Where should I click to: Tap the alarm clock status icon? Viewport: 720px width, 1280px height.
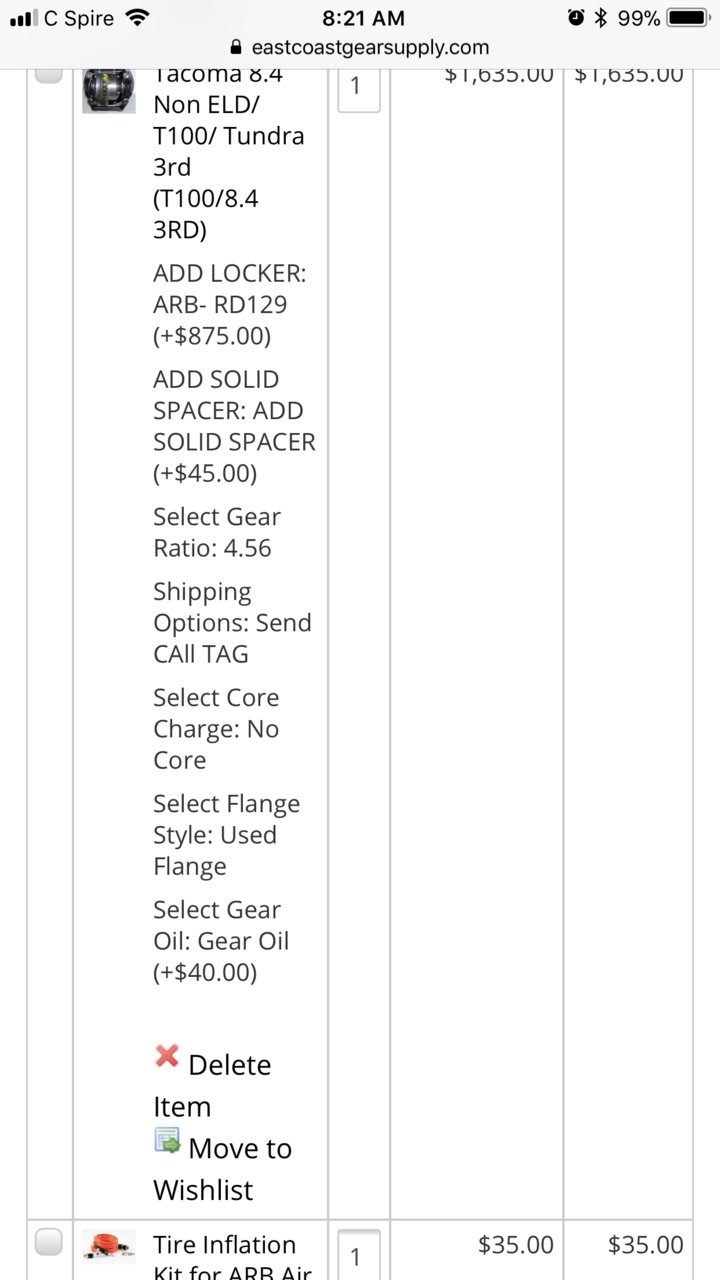click(576, 17)
